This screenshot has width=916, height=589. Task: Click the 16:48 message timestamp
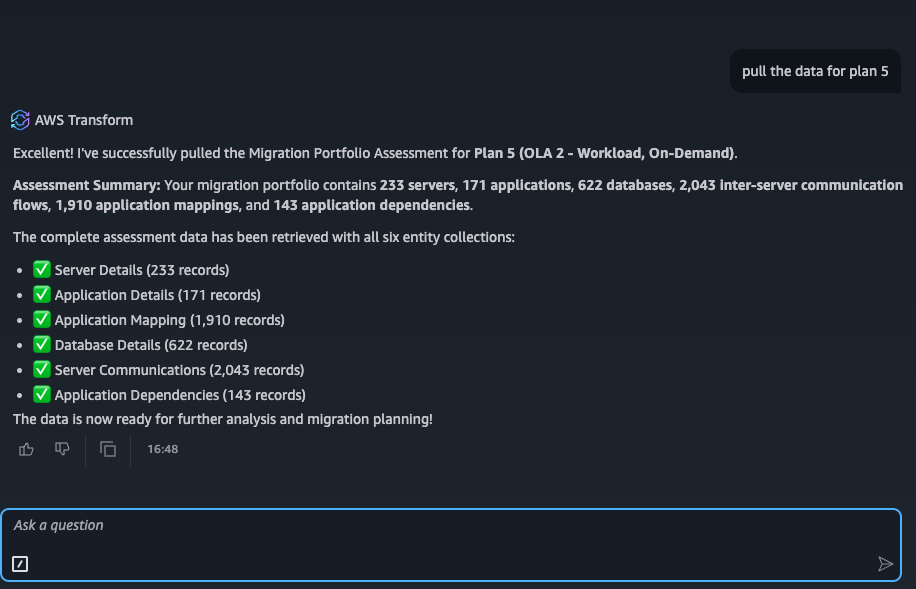click(x=162, y=449)
